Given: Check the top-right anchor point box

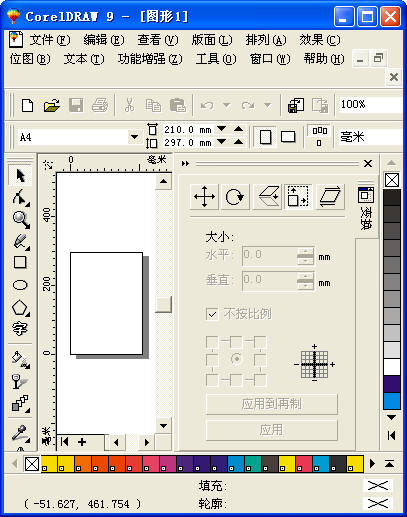Looking at the screenshot, I should pos(260,342).
